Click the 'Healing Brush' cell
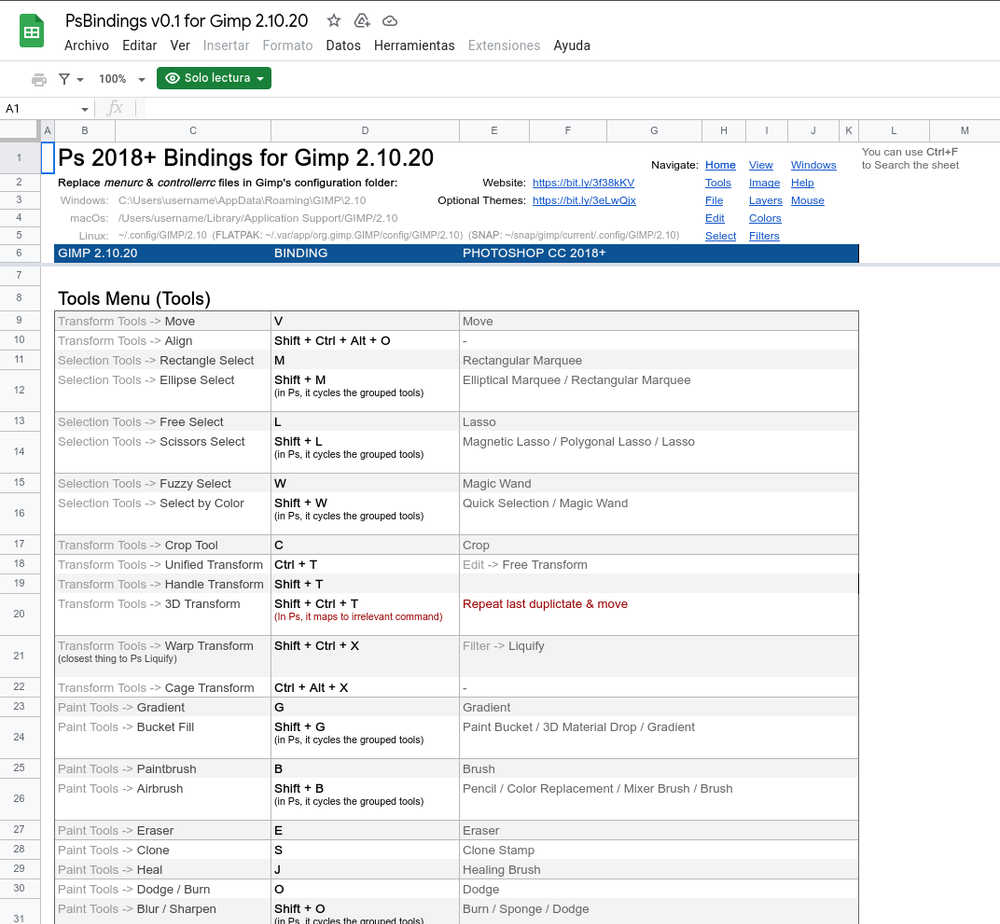This screenshot has width=1000, height=924. tap(659, 870)
